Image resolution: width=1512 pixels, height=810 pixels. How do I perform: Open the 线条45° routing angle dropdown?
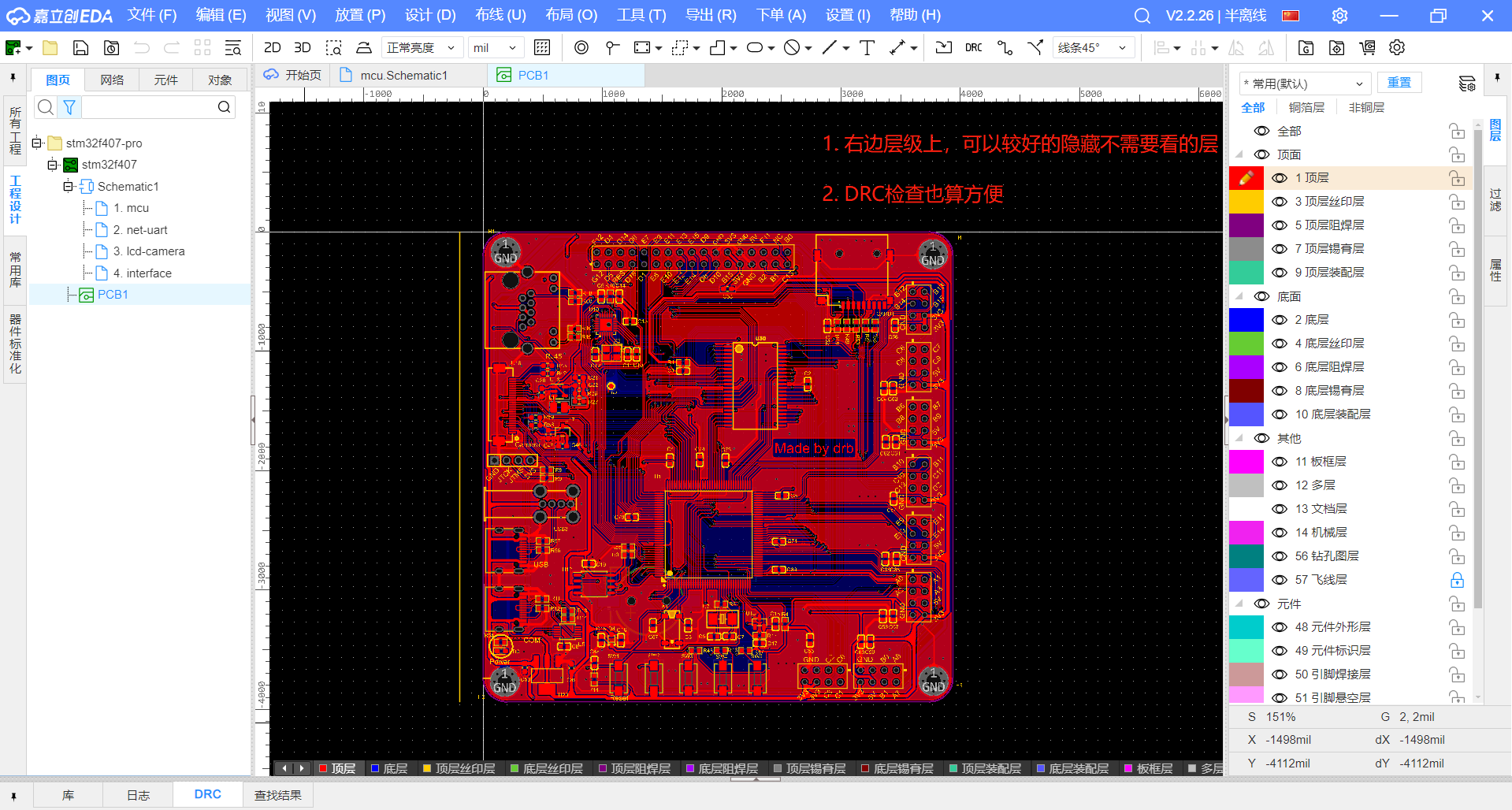1094,48
